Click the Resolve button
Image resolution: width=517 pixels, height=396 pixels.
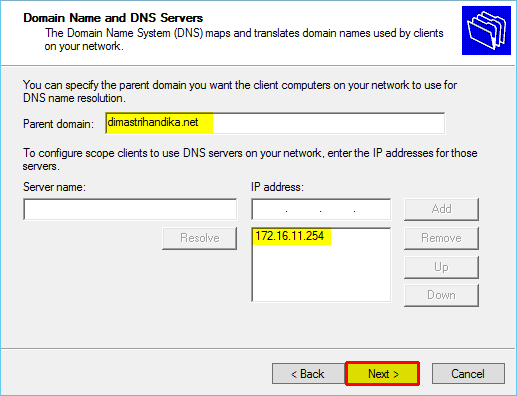tap(200, 238)
